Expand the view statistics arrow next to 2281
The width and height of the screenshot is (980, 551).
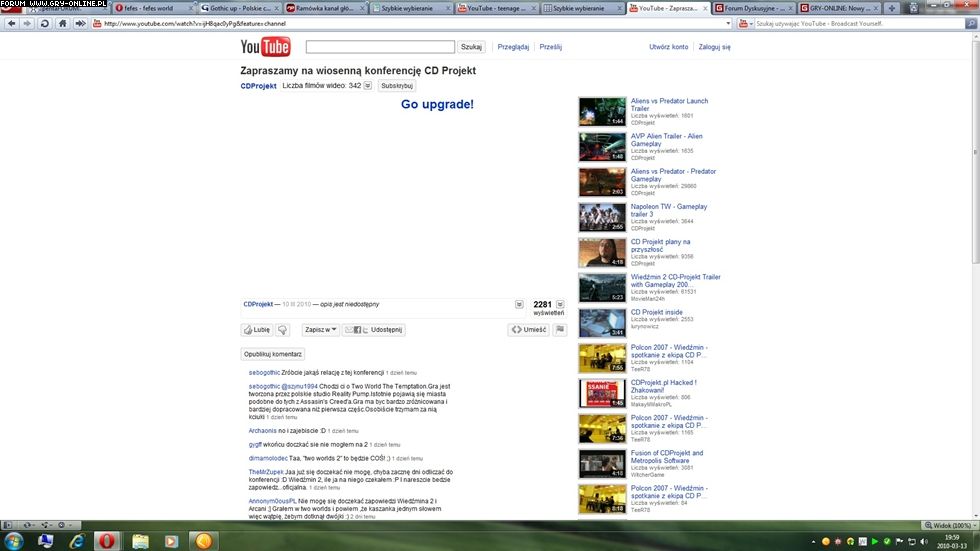[560, 304]
